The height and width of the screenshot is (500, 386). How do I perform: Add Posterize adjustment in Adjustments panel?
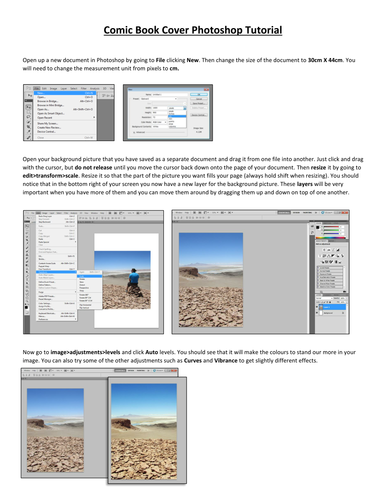(327, 262)
